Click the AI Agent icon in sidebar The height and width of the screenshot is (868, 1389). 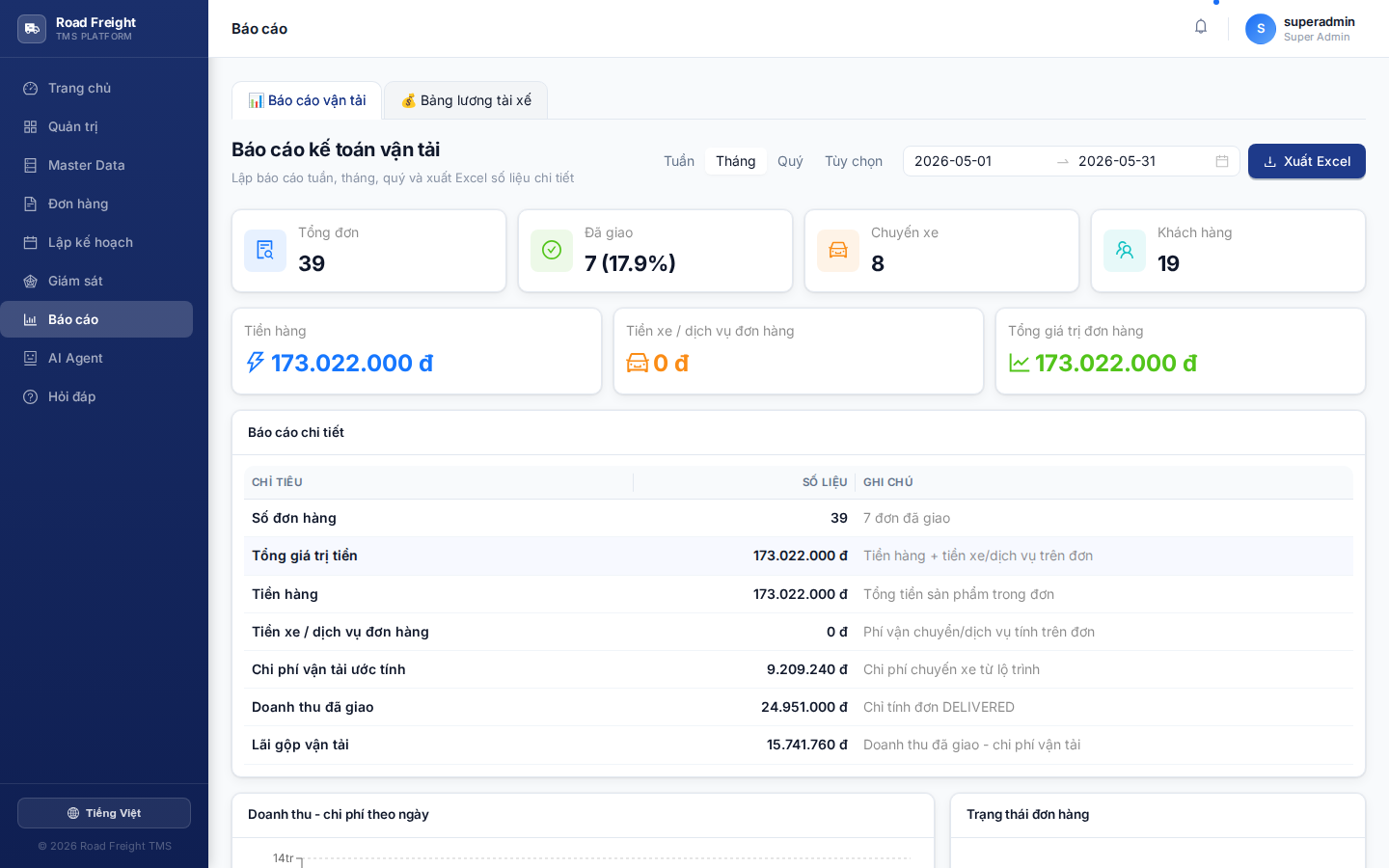click(31, 358)
